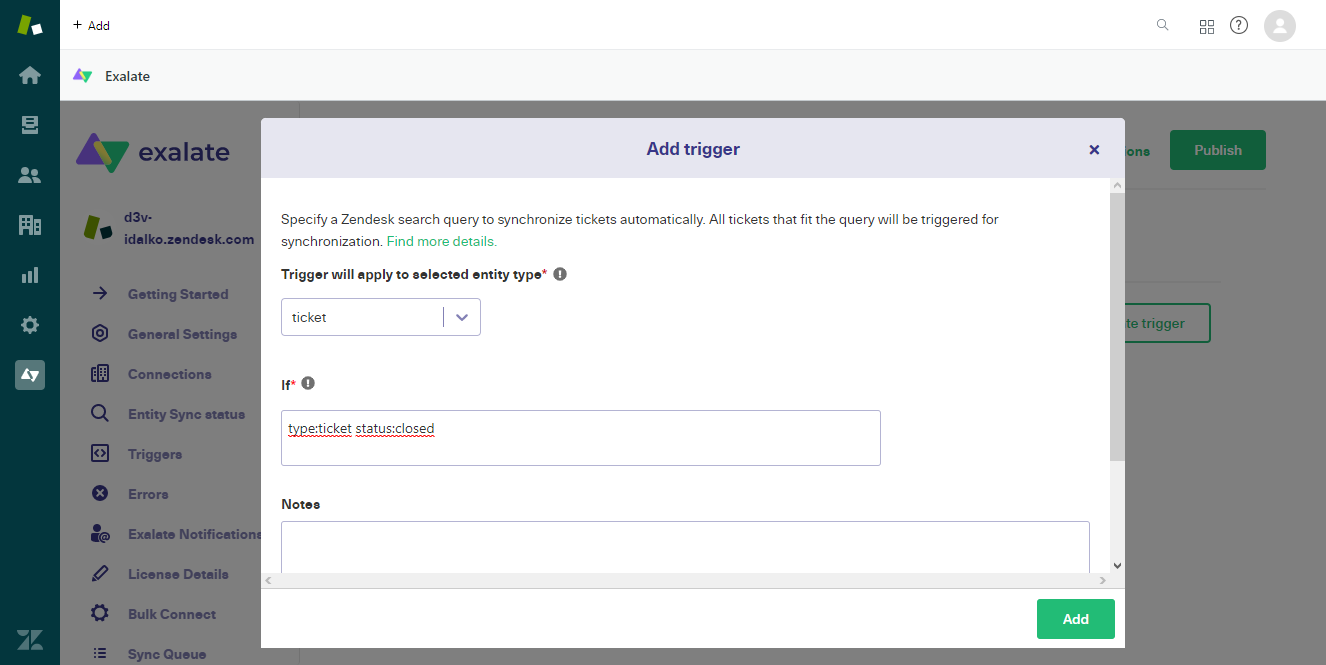This screenshot has width=1326, height=665.
Task: Open Exalate Notifications menu item
Action: pyautogui.click(x=195, y=534)
